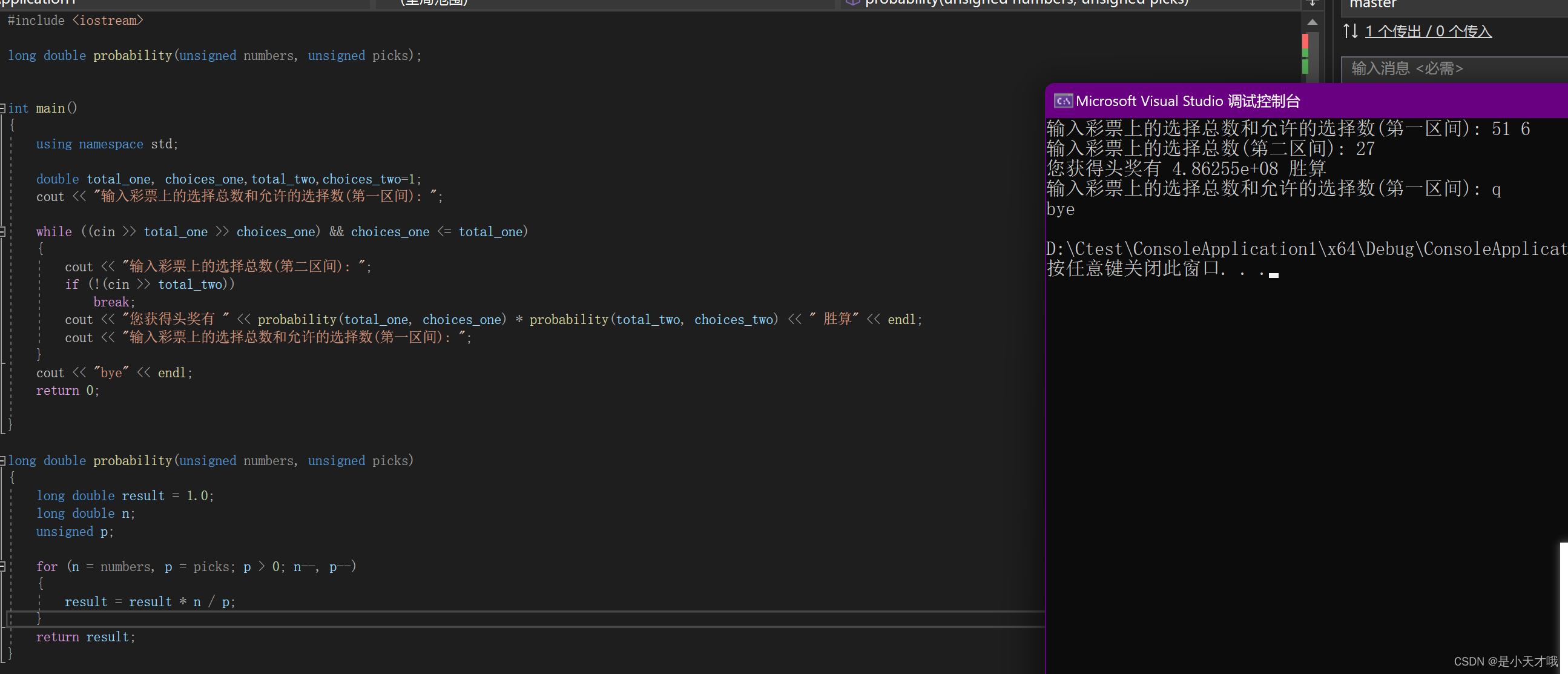Click the editor scroll-up arrow
Image resolution: width=1568 pixels, height=674 pixels.
1313,22
